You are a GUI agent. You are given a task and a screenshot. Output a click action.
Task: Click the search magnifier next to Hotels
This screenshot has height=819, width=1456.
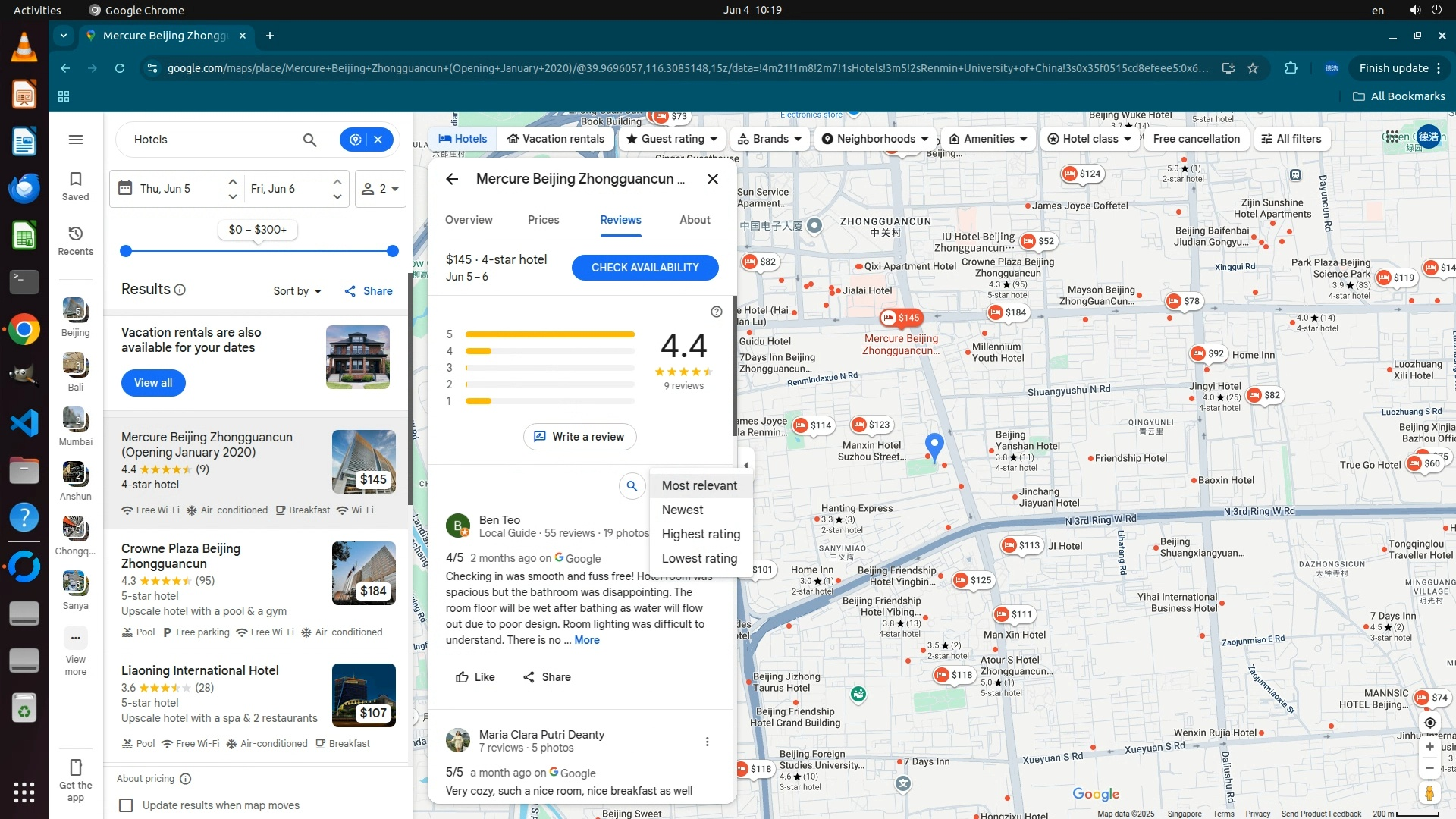[309, 140]
